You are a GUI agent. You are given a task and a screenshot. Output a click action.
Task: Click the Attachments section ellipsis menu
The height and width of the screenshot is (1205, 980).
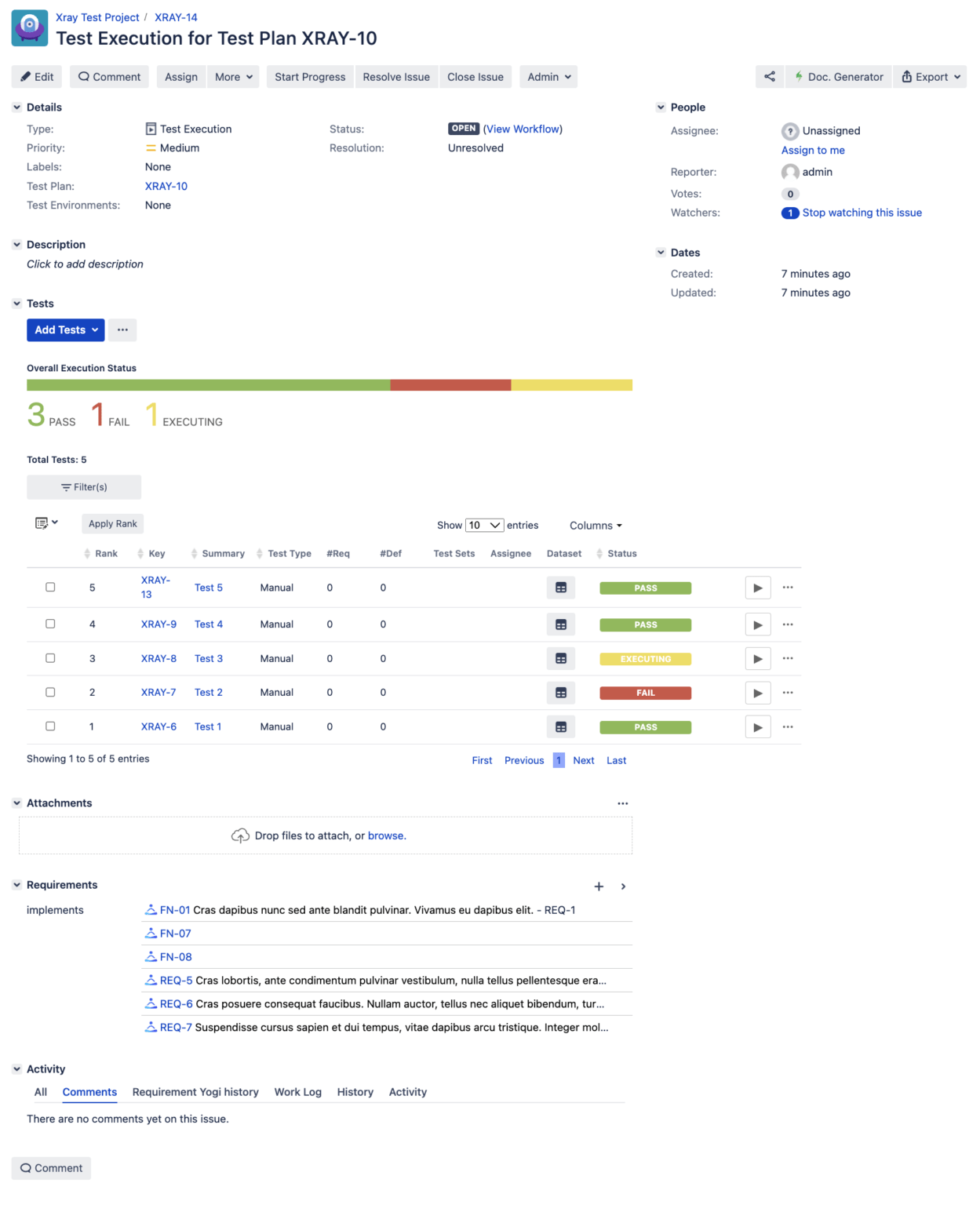point(623,803)
